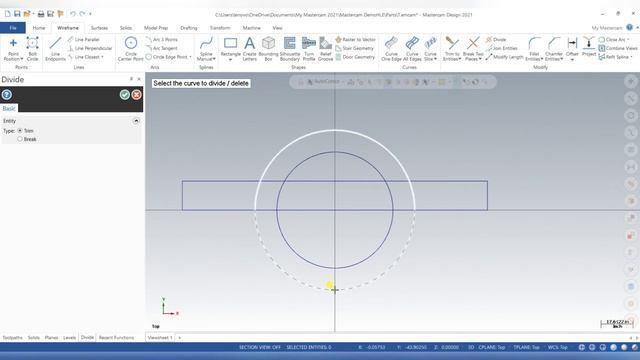Viewport: 640px width, 360px height.
Task: Select Line Perpendicular tool
Action: pyautogui.click(x=90, y=48)
